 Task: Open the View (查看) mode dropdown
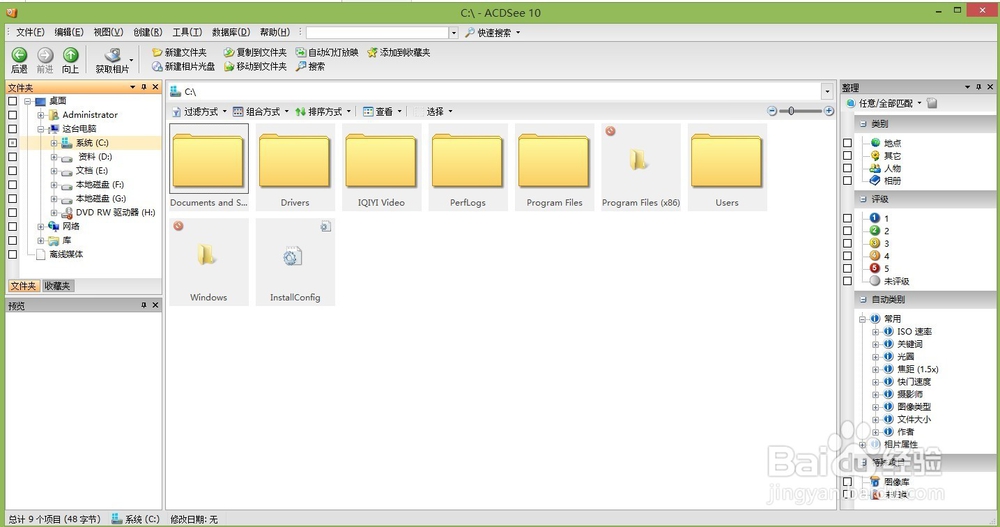pyautogui.click(x=383, y=112)
